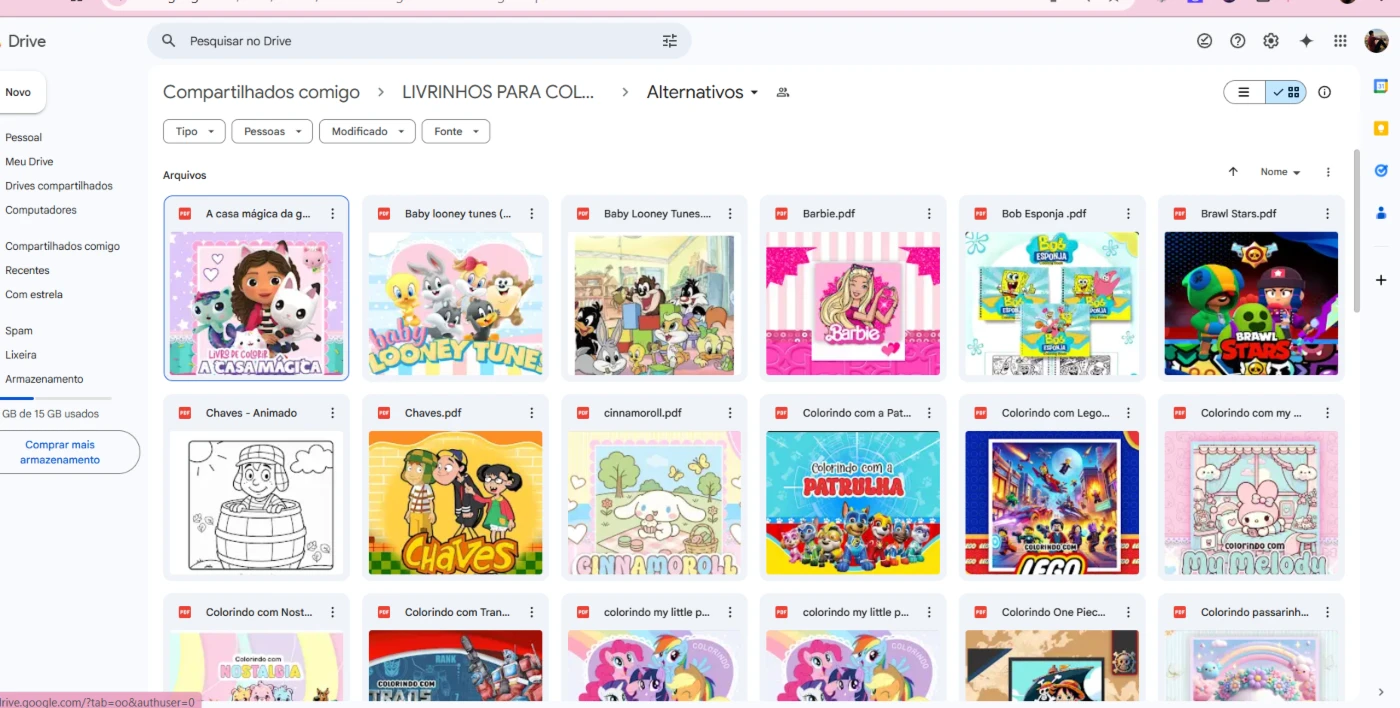The image size is (1400, 708).
Task: Open the Google account avatar
Action: pos(1377,41)
